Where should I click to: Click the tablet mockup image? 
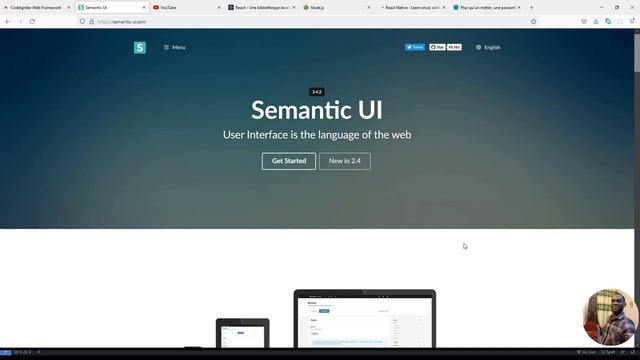click(242, 333)
